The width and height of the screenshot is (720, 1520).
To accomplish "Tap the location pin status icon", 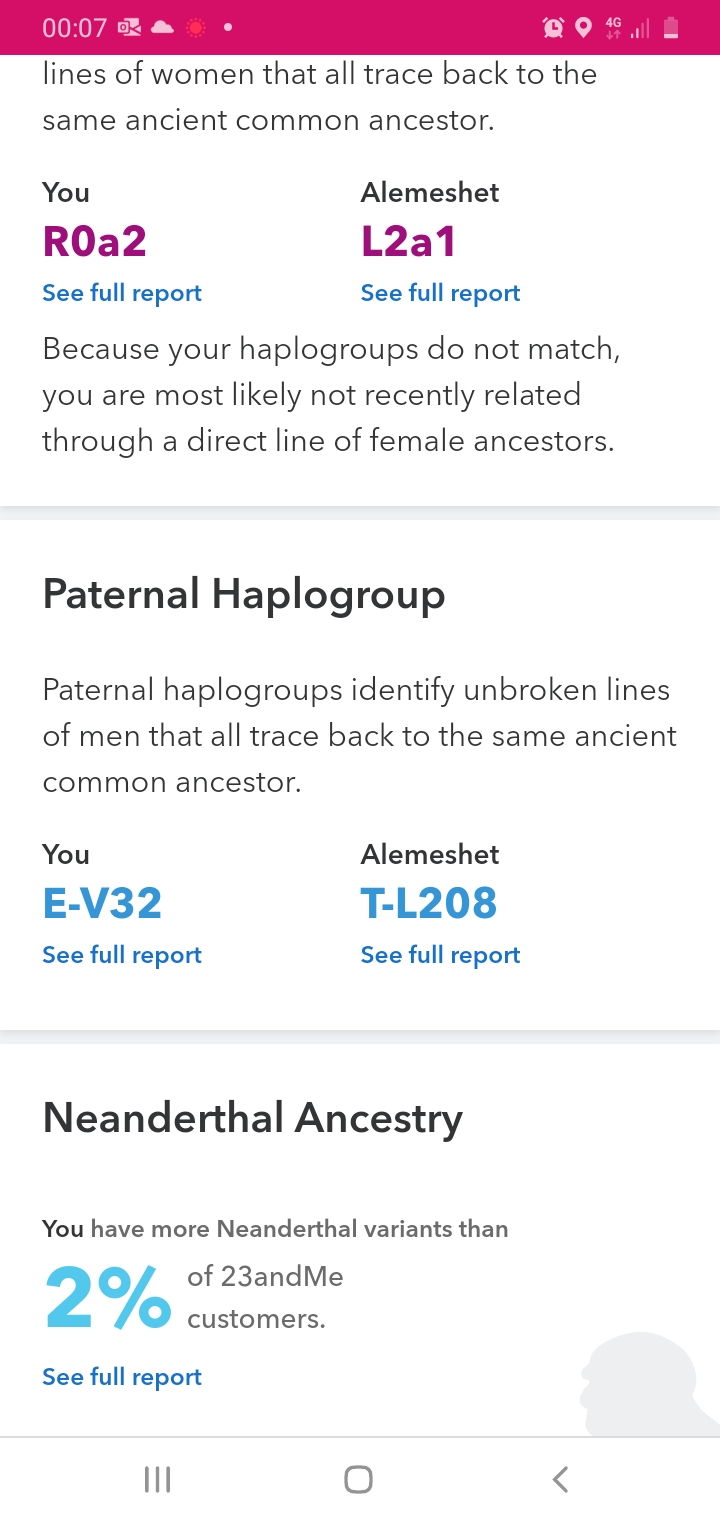I will (x=584, y=28).
